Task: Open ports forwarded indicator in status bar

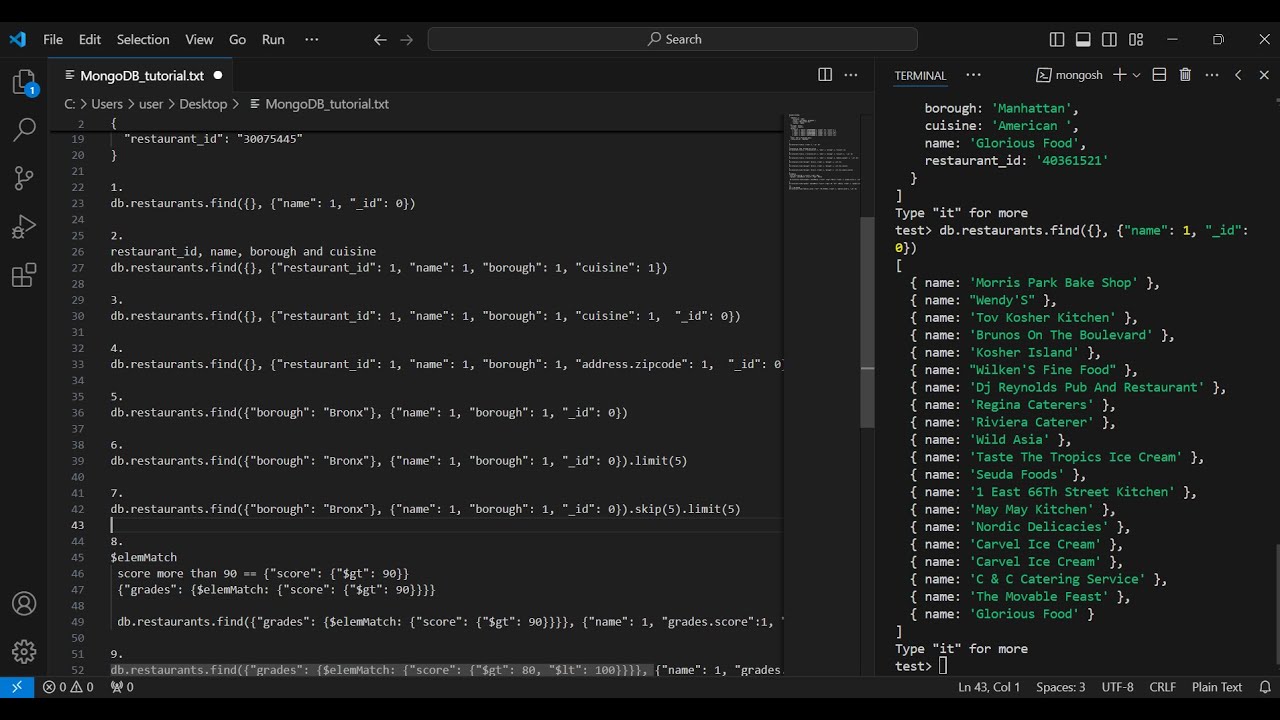Action: 122,687
